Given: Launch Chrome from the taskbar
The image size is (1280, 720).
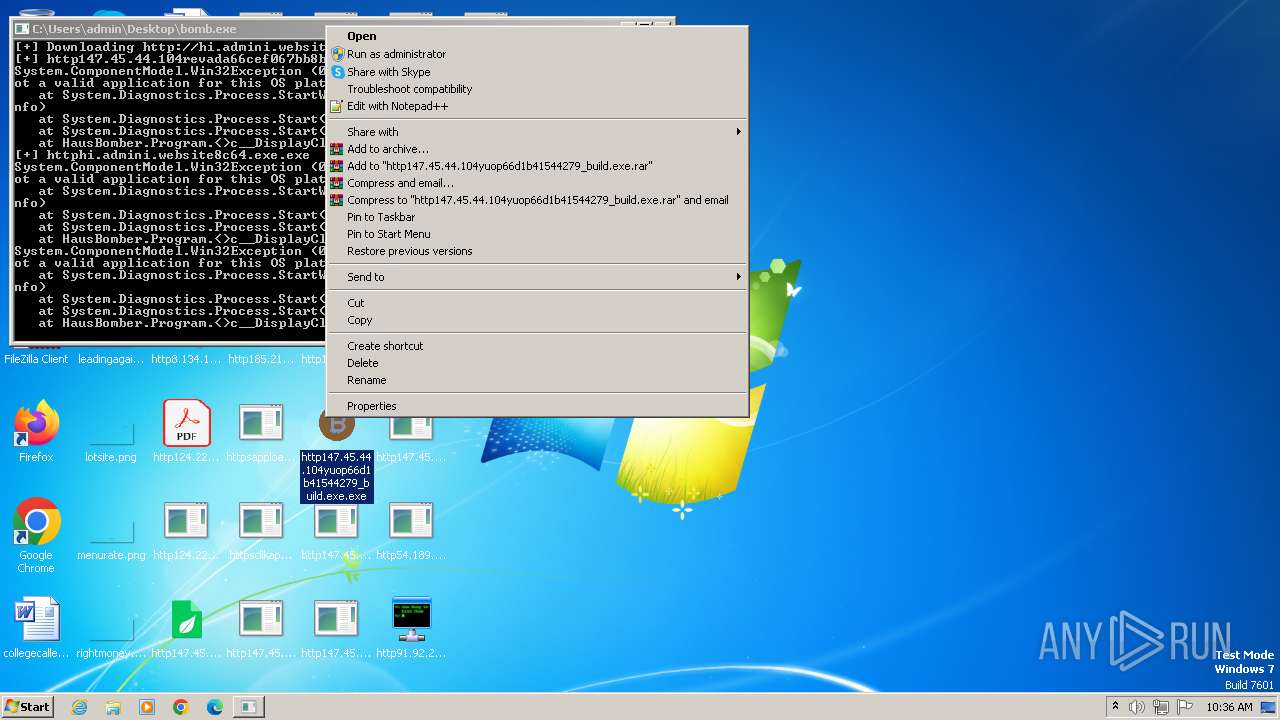Looking at the screenshot, I should tap(181, 707).
